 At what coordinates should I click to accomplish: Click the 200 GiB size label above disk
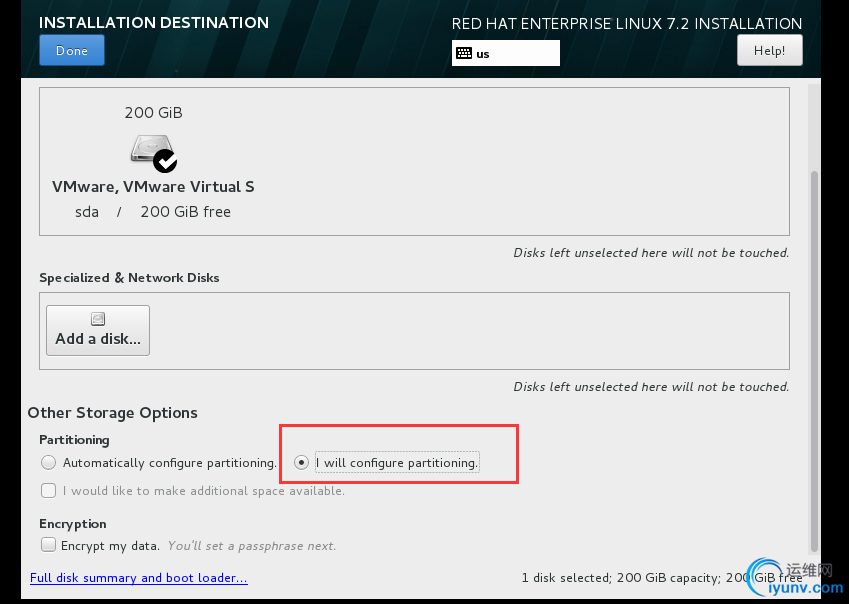(154, 113)
